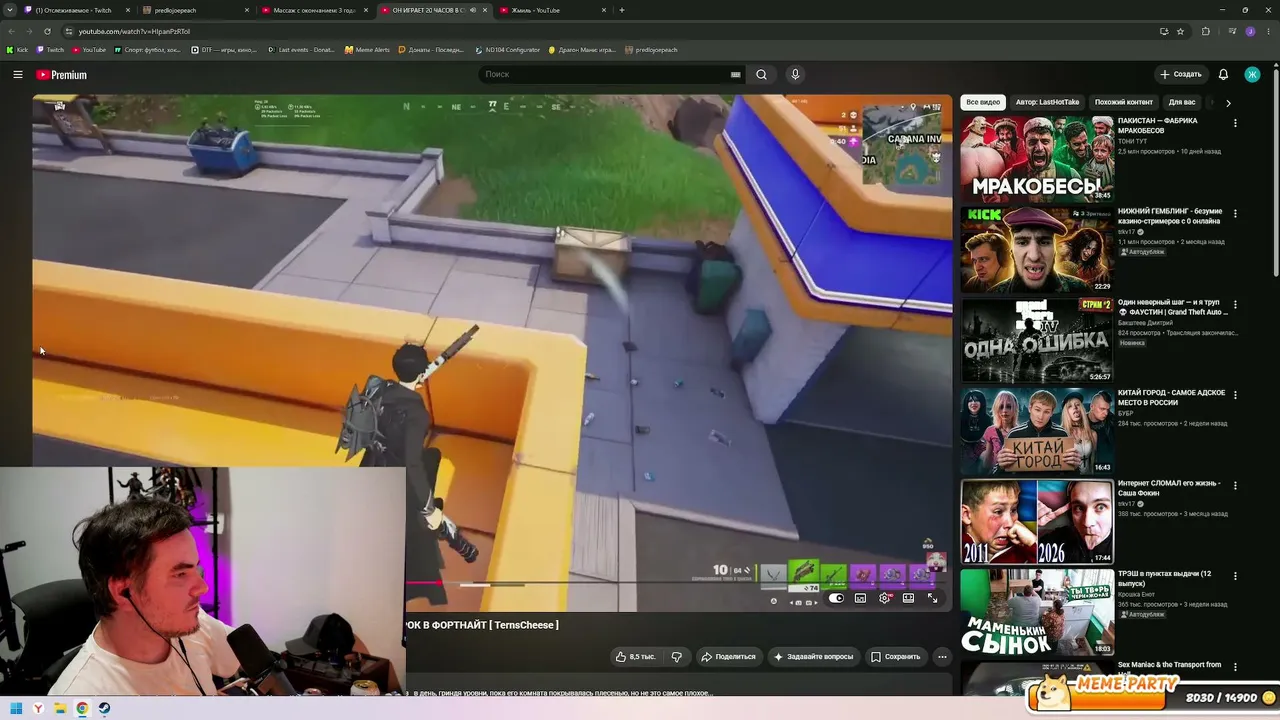The image size is (1280, 720).
Task: Like the video with thumbs up
Action: [636, 657]
